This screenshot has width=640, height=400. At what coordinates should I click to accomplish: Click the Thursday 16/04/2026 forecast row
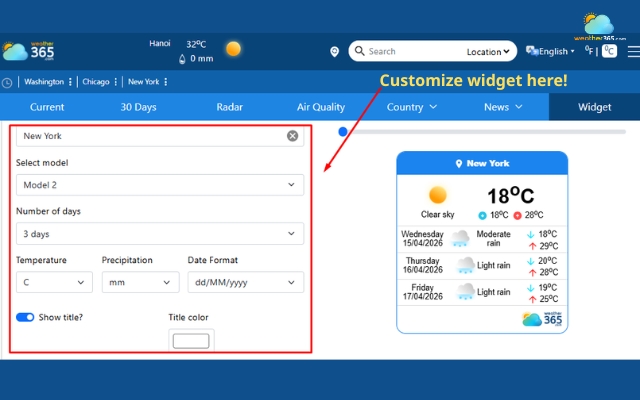pos(482,266)
